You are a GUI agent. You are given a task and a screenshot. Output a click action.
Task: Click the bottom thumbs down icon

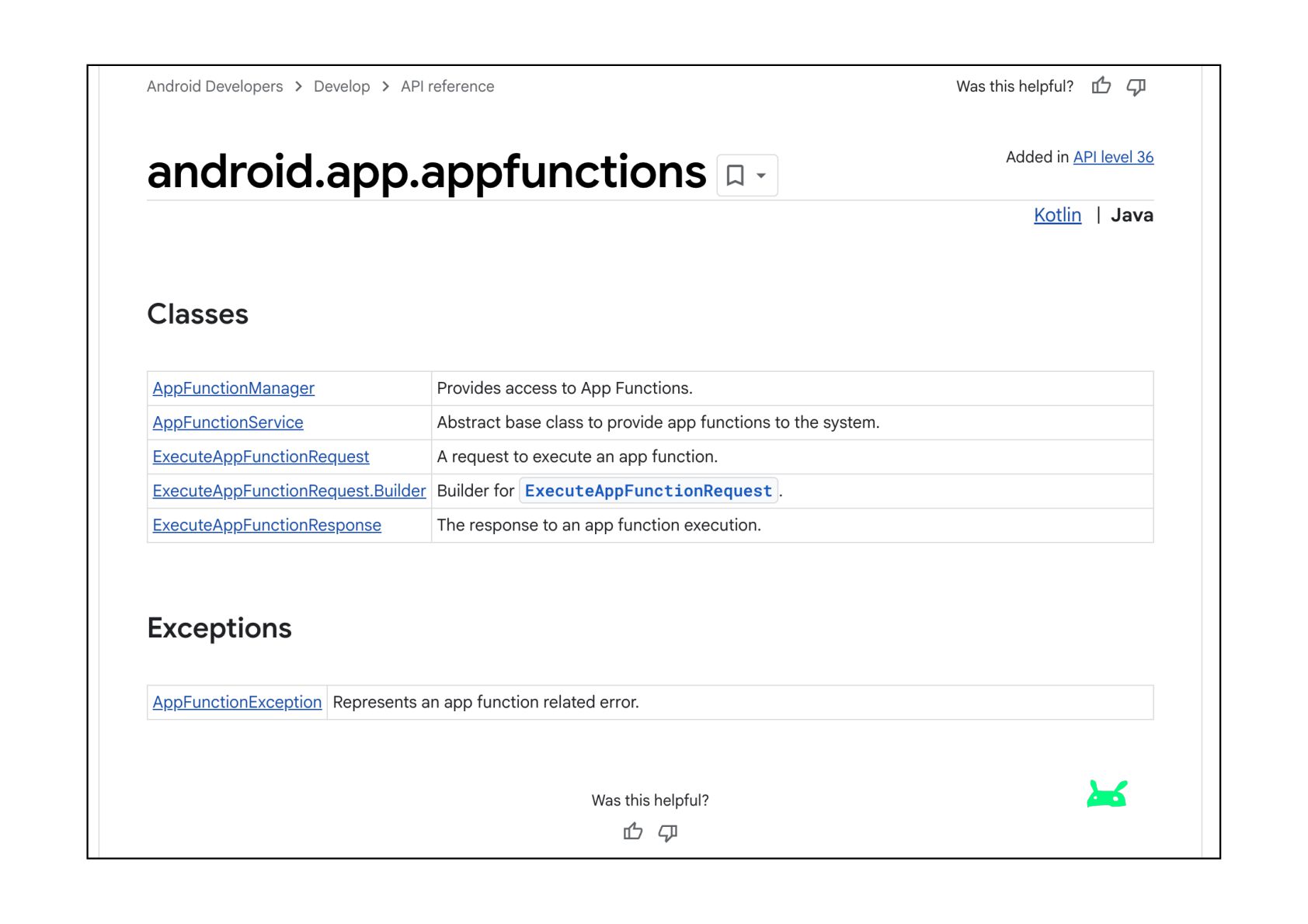pos(668,832)
